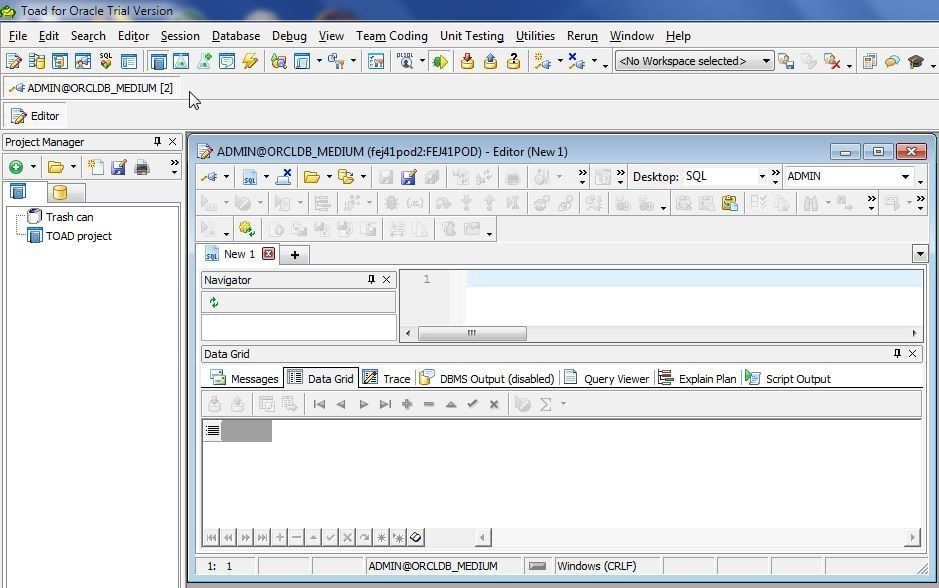Open the workspace selector dropdown
The image size is (939, 588).
(x=766, y=61)
